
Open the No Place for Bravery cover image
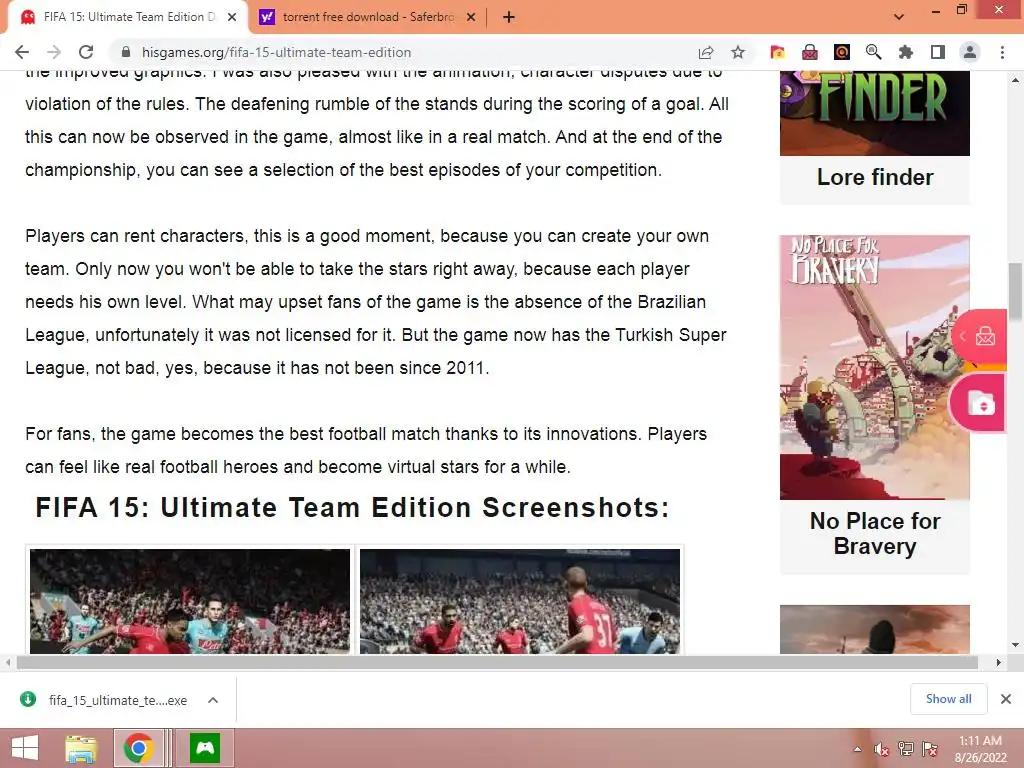tap(874, 367)
